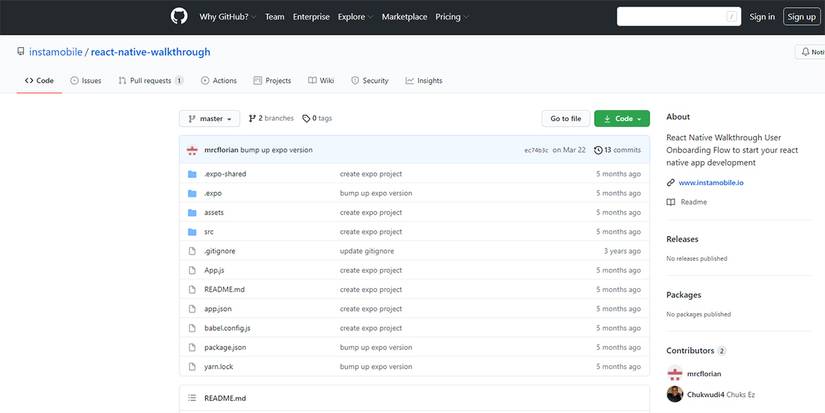Click folder icon next to .expo
This screenshot has width=825, height=413.
coord(192,194)
